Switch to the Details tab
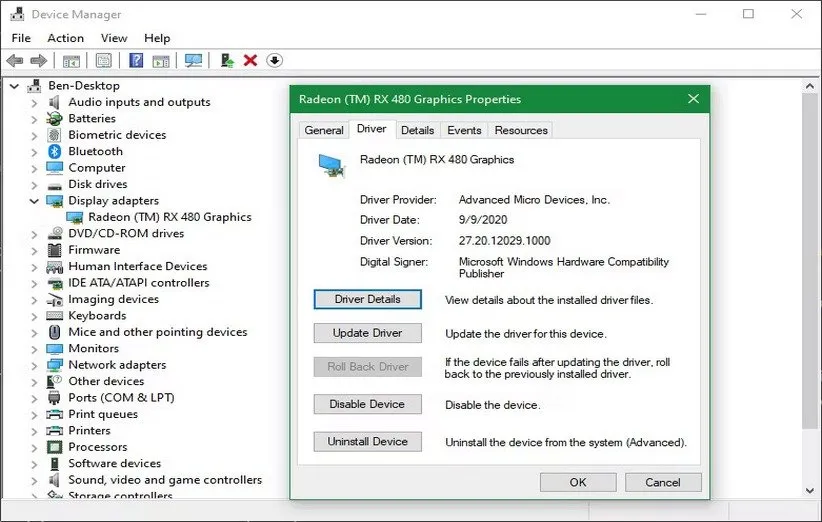Image resolution: width=822 pixels, height=522 pixels. (x=417, y=130)
